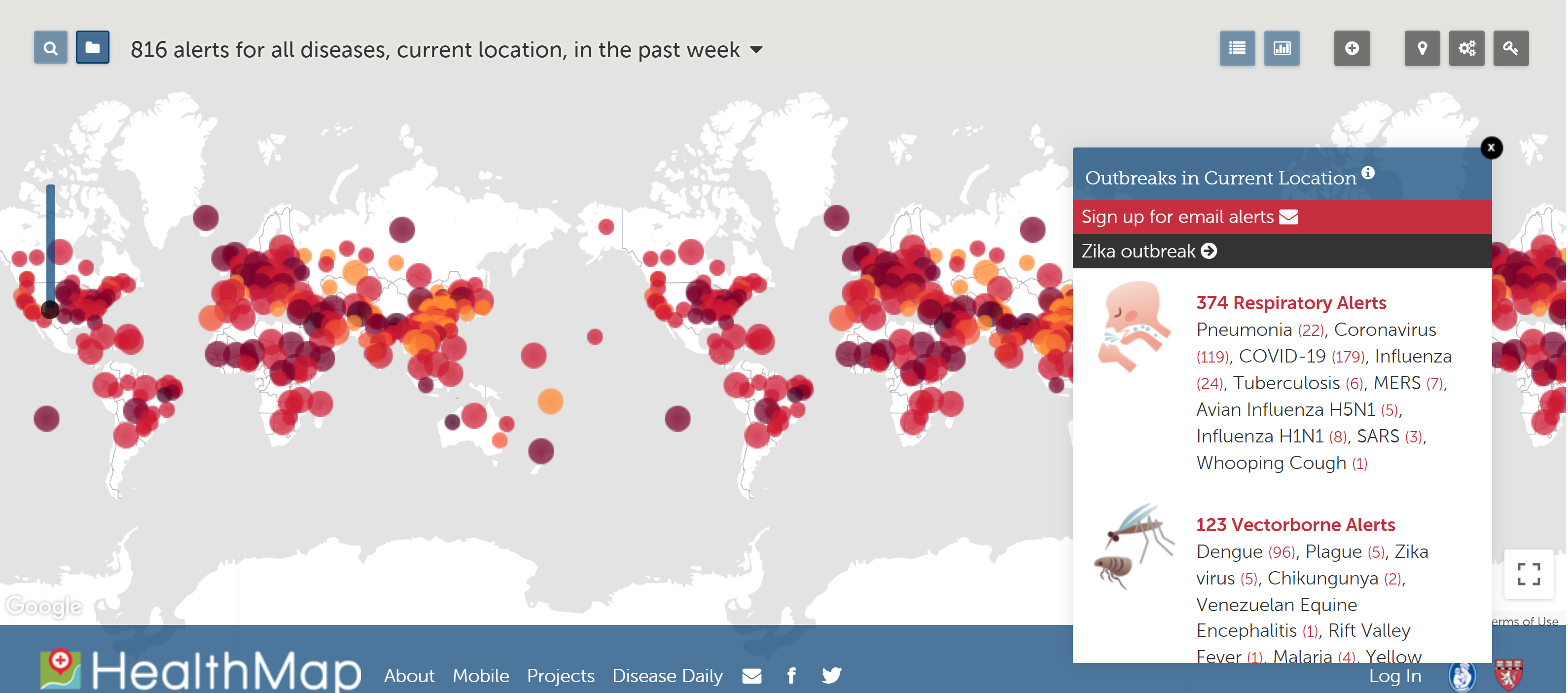Click info icon beside Outbreaks in Current Location

pyautogui.click(x=1368, y=173)
